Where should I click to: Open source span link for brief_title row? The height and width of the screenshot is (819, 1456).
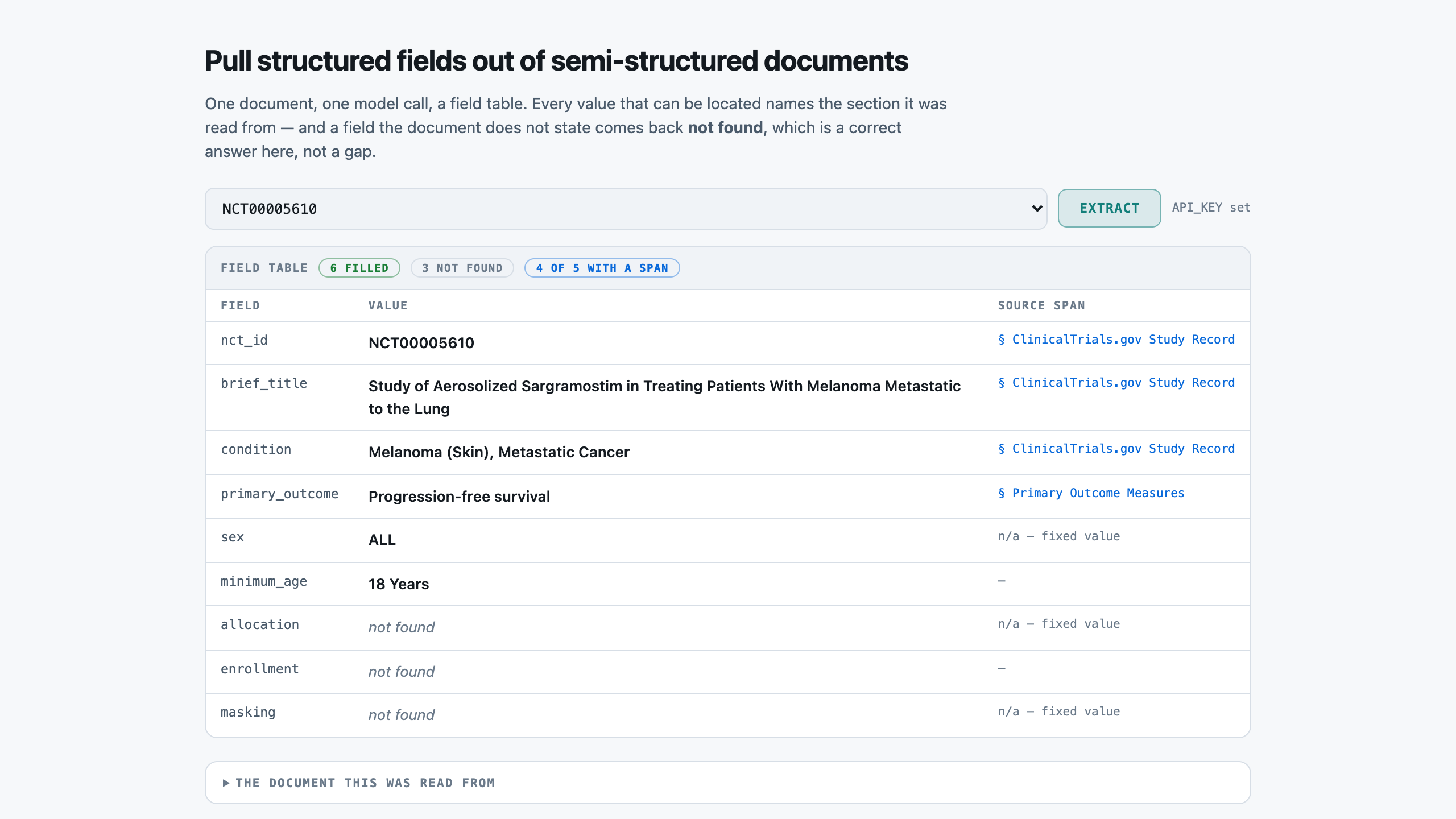point(1116,383)
